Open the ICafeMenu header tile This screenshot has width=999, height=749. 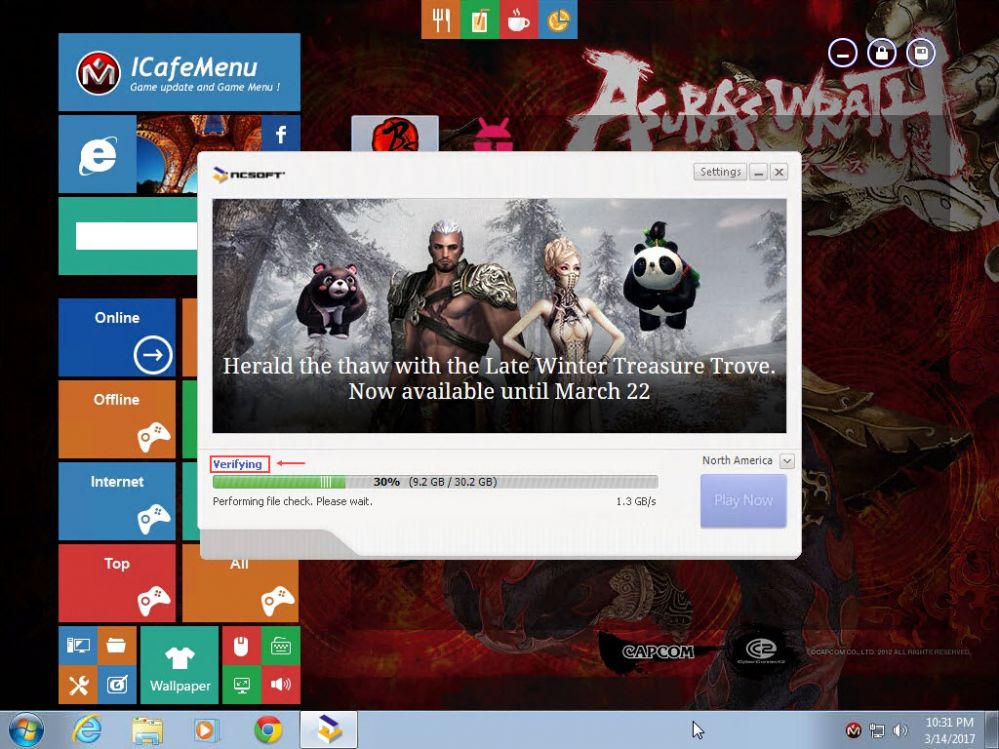[179, 73]
